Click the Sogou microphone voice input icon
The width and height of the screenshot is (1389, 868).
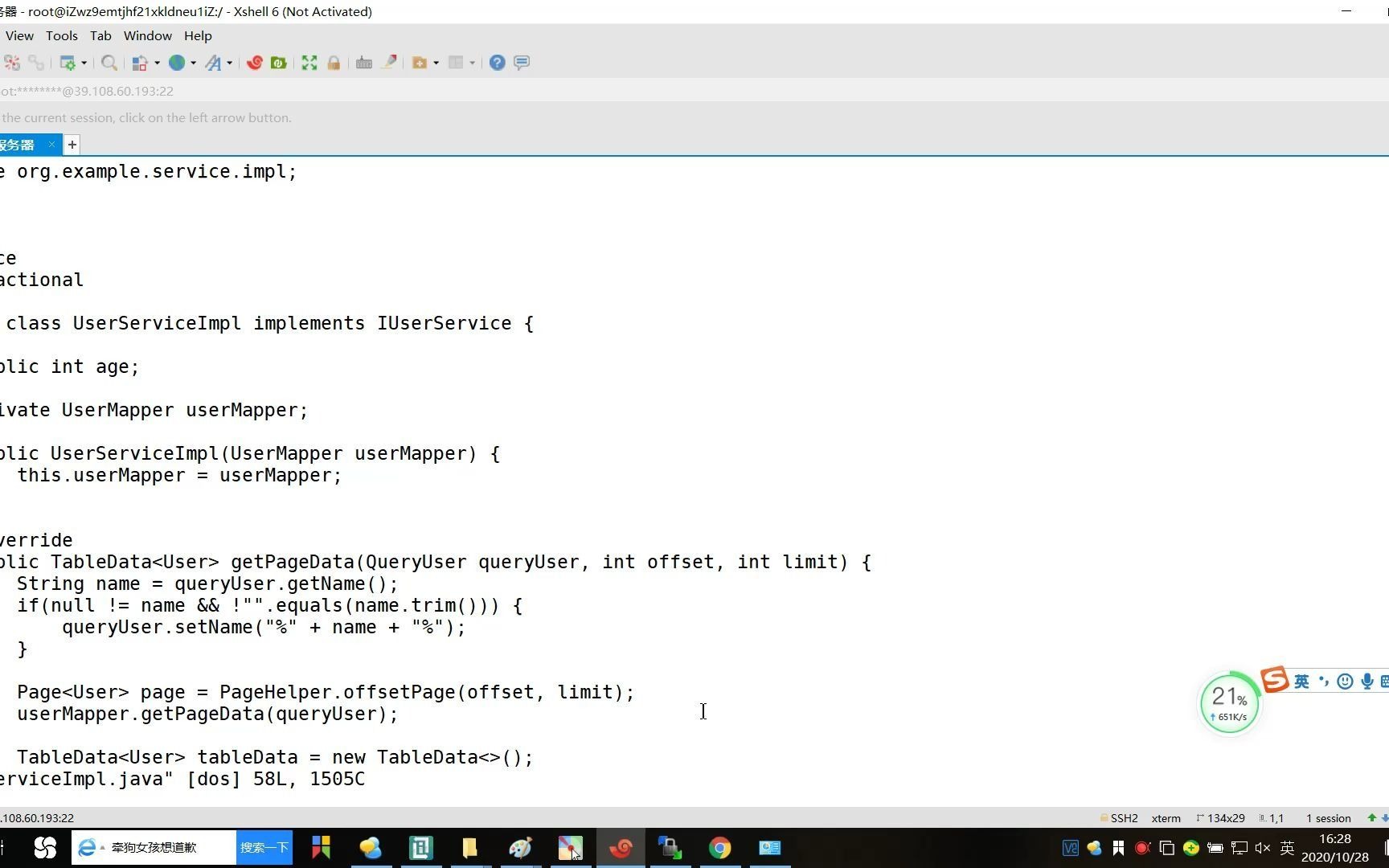(1366, 682)
